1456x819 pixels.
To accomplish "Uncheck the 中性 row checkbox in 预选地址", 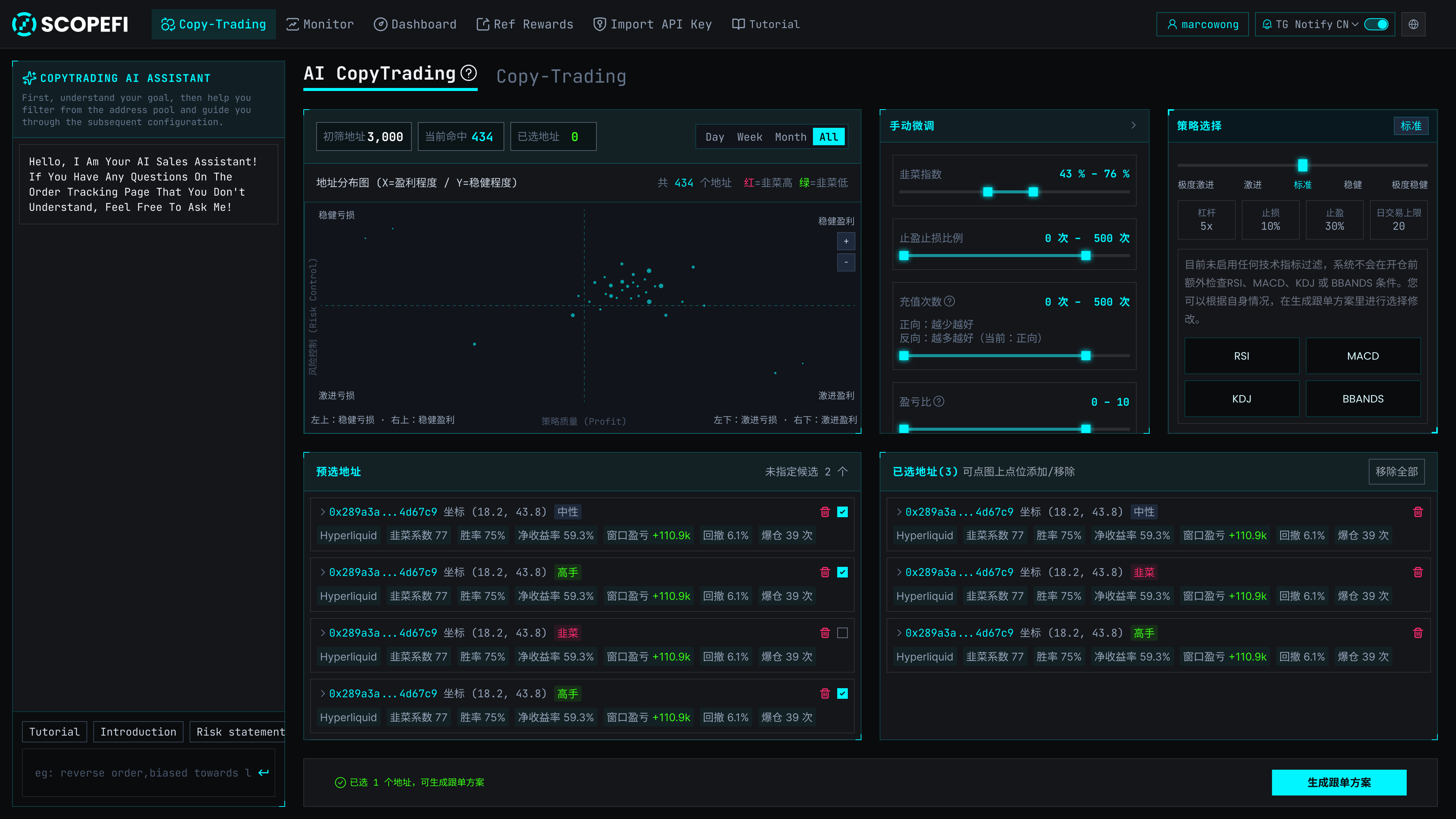I will point(842,512).
